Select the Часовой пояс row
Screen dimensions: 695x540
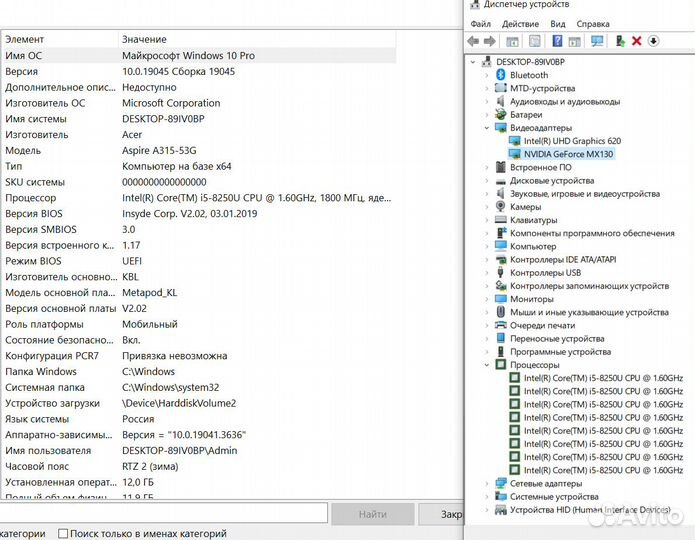(x=199, y=466)
